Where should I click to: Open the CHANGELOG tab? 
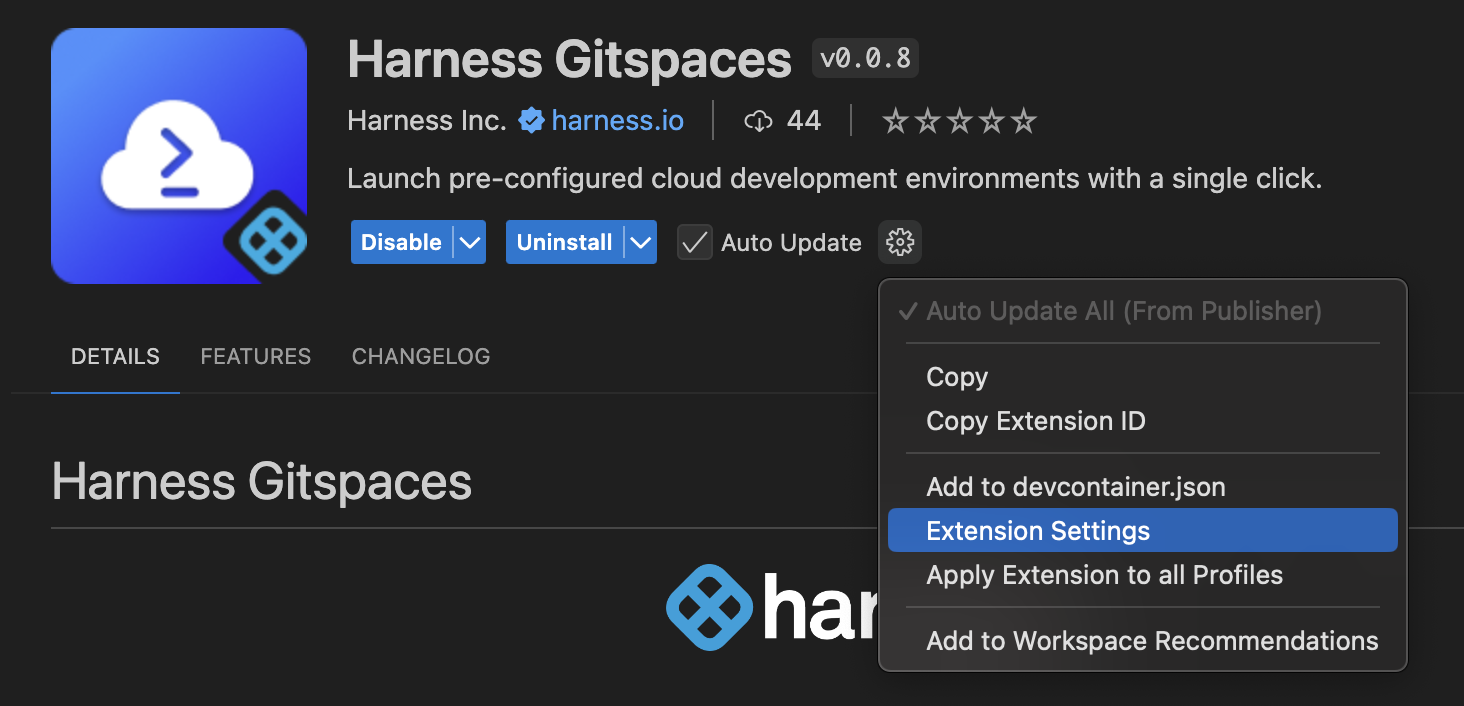click(420, 357)
